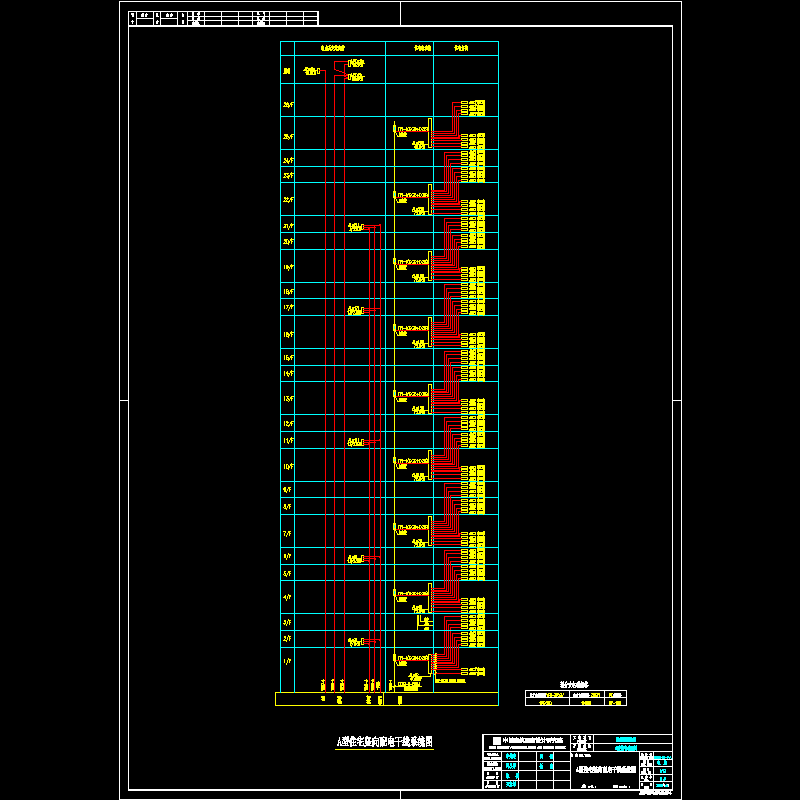Select the 11/F distribution box symbol

coord(357,441)
